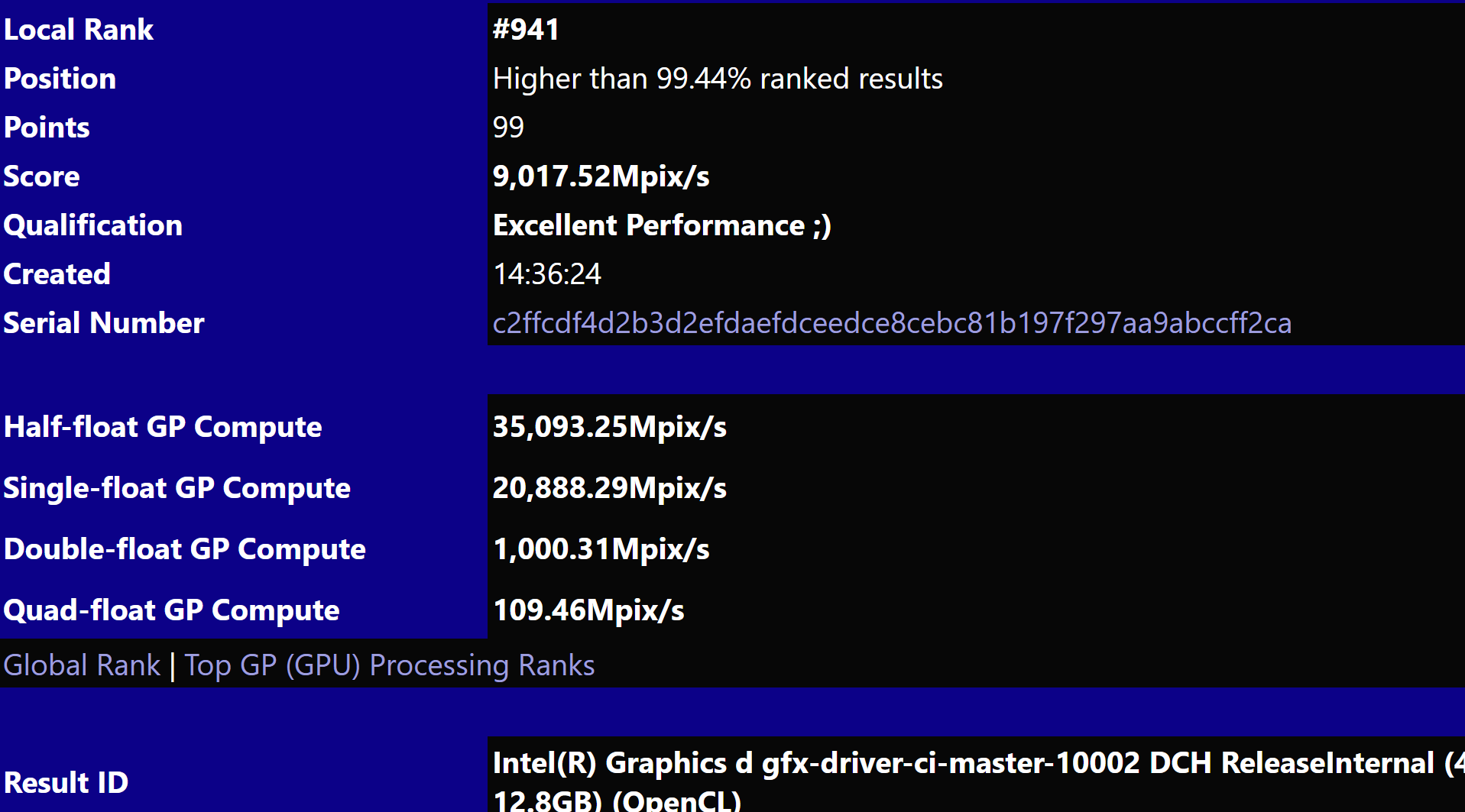
Task: Click the 1,000.31Mpix/s double-float value
Action: 601,549
